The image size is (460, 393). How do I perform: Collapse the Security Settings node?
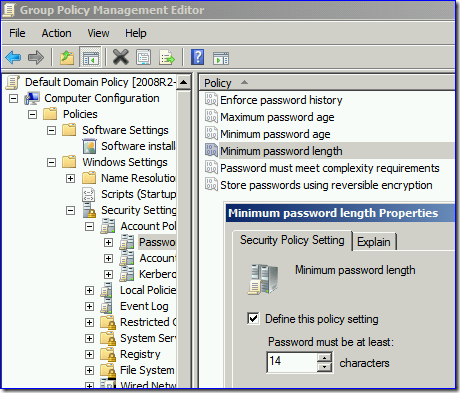[x=70, y=210]
